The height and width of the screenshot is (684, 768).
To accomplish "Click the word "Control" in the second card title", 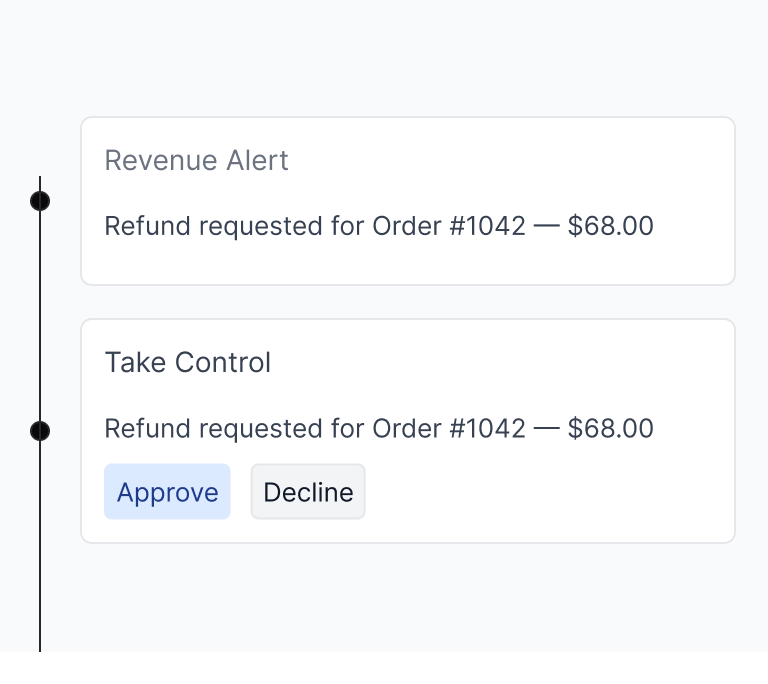I will pos(223,363).
